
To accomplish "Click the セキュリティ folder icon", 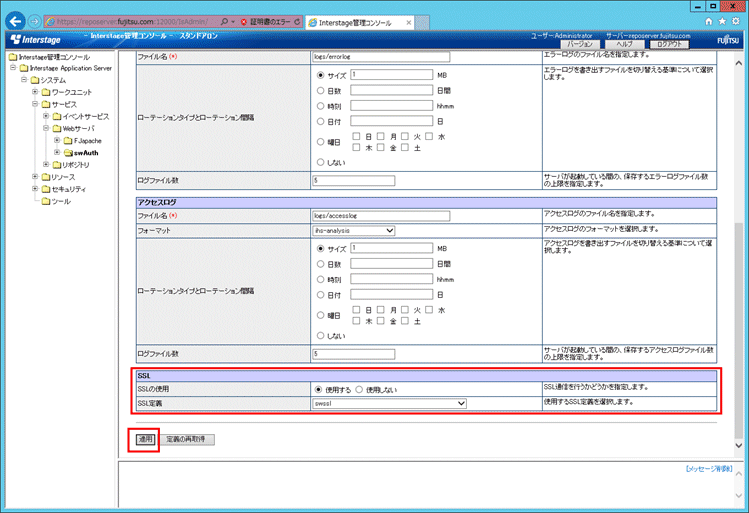I will [46, 189].
